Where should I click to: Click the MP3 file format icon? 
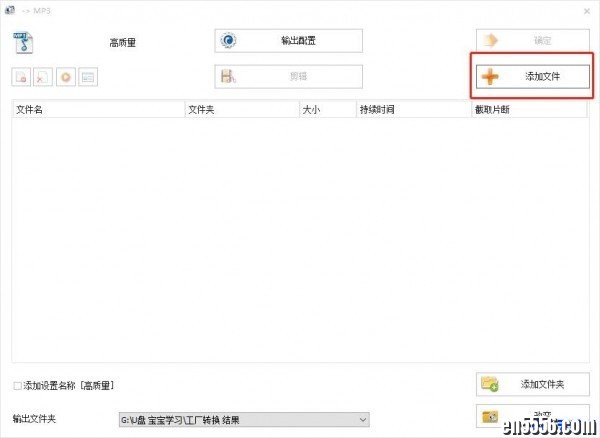[x=23, y=43]
